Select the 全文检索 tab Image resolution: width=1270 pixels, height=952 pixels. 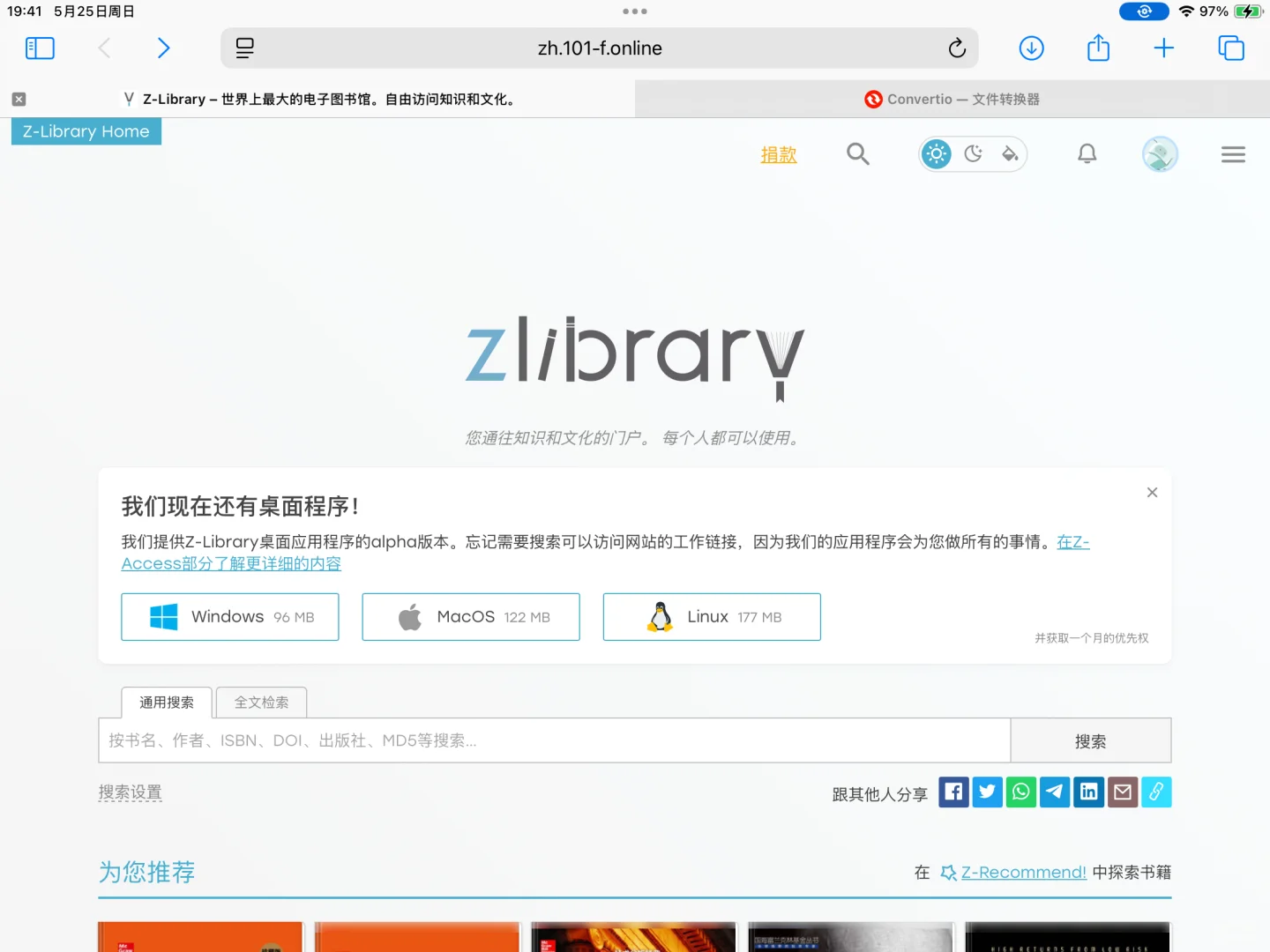261,703
